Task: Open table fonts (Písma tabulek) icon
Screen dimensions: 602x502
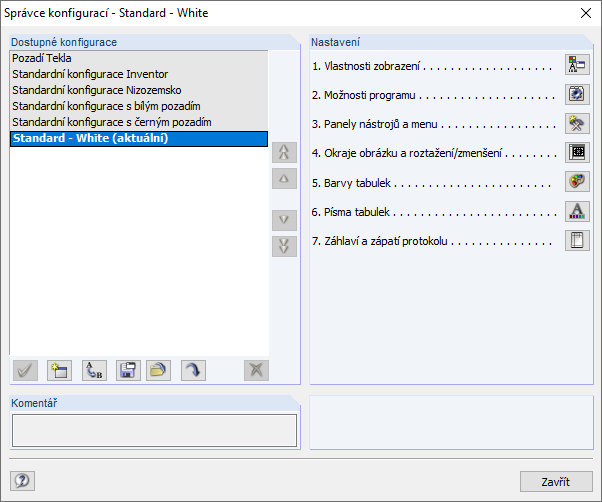Action: [577, 211]
